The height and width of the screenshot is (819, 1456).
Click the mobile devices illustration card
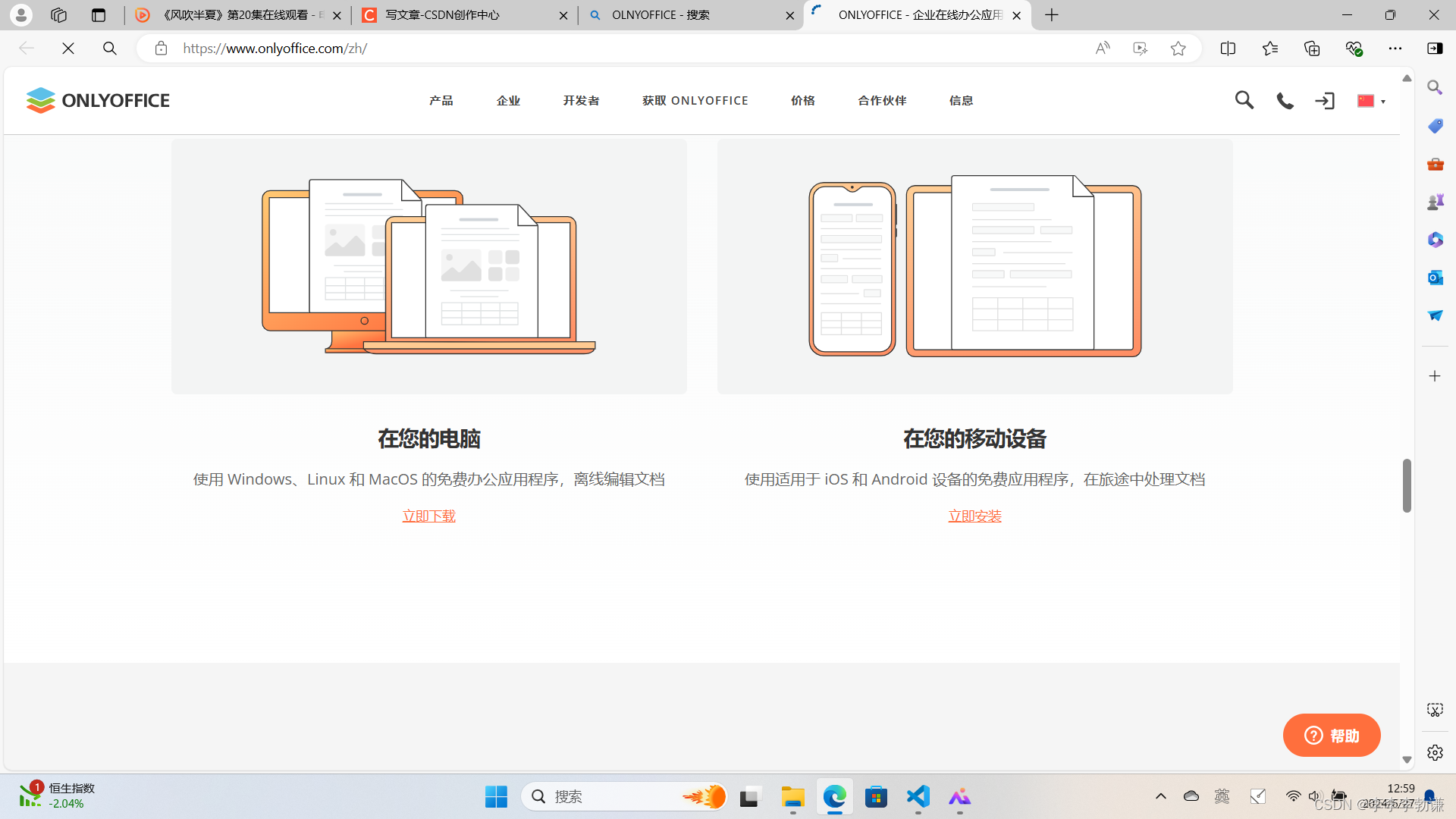pyautogui.click(x=975, y=266)
